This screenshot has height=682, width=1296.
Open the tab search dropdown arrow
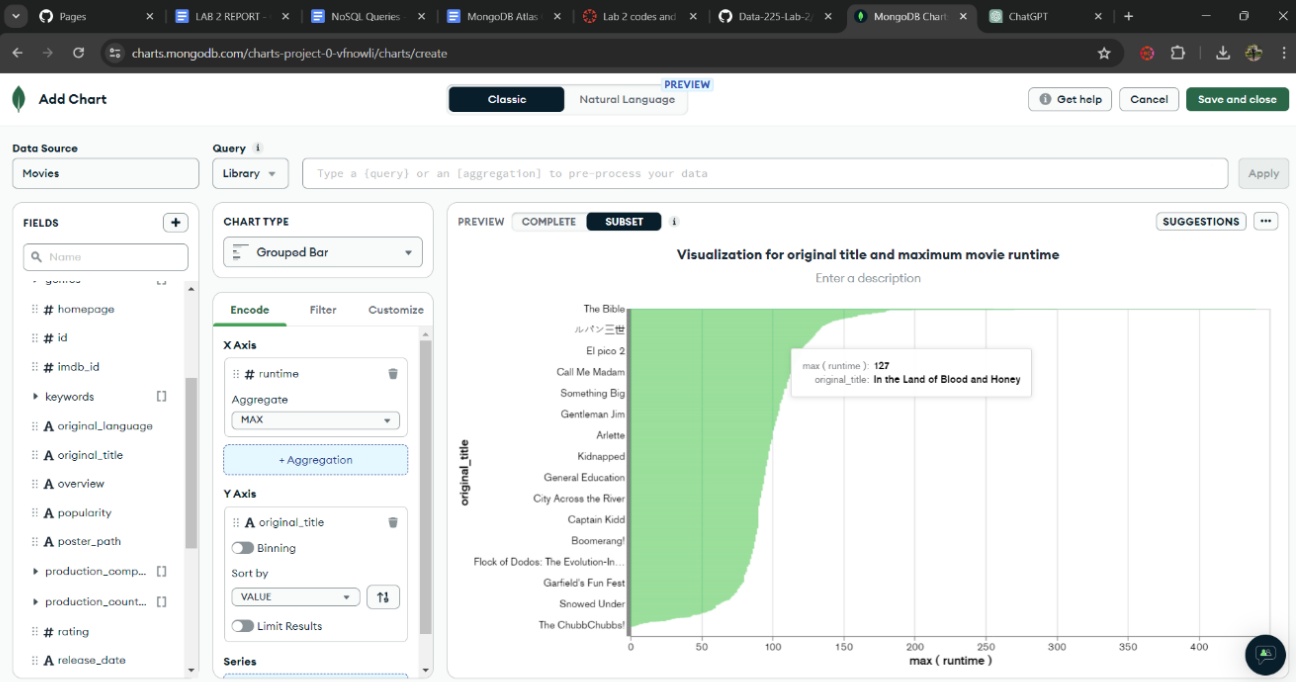16,16
